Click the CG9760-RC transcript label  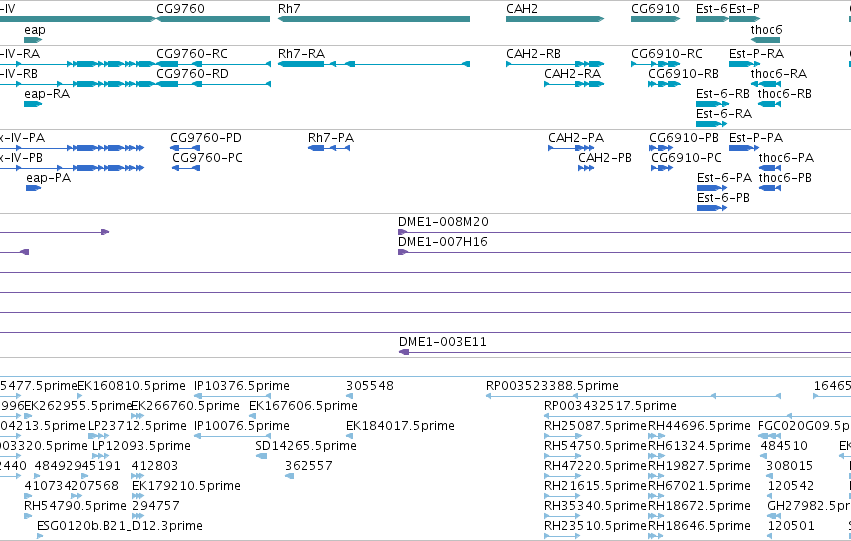tap(192, 54)
